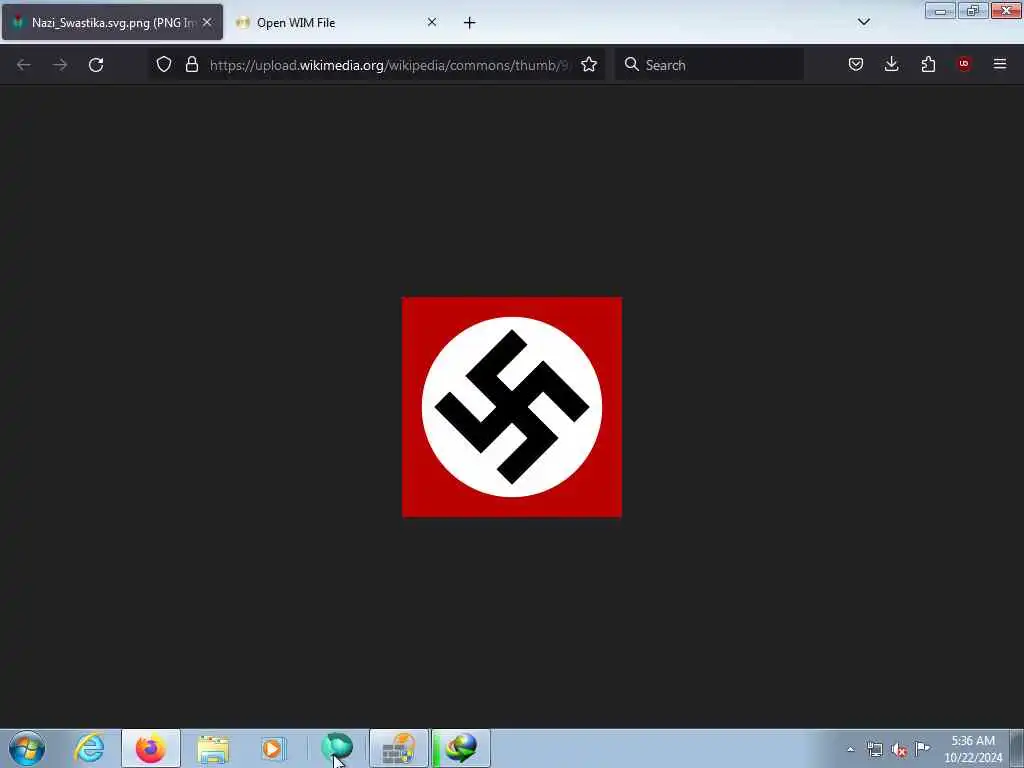The image size is (1024, 768).
Task: Click the muted volume tray icon
Action: 899,749
